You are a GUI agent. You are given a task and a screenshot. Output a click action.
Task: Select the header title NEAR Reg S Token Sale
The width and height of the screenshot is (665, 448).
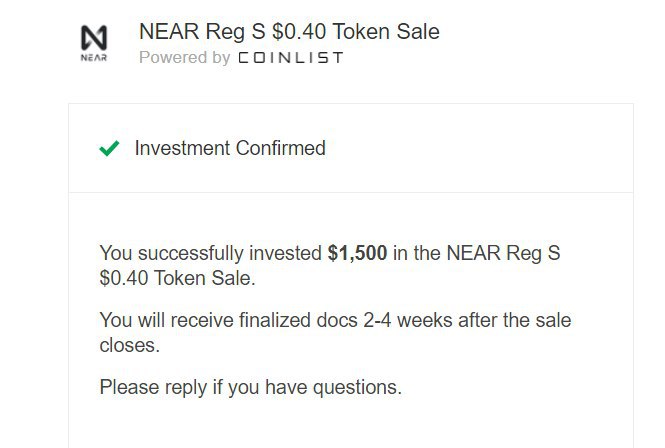(289, 31)
